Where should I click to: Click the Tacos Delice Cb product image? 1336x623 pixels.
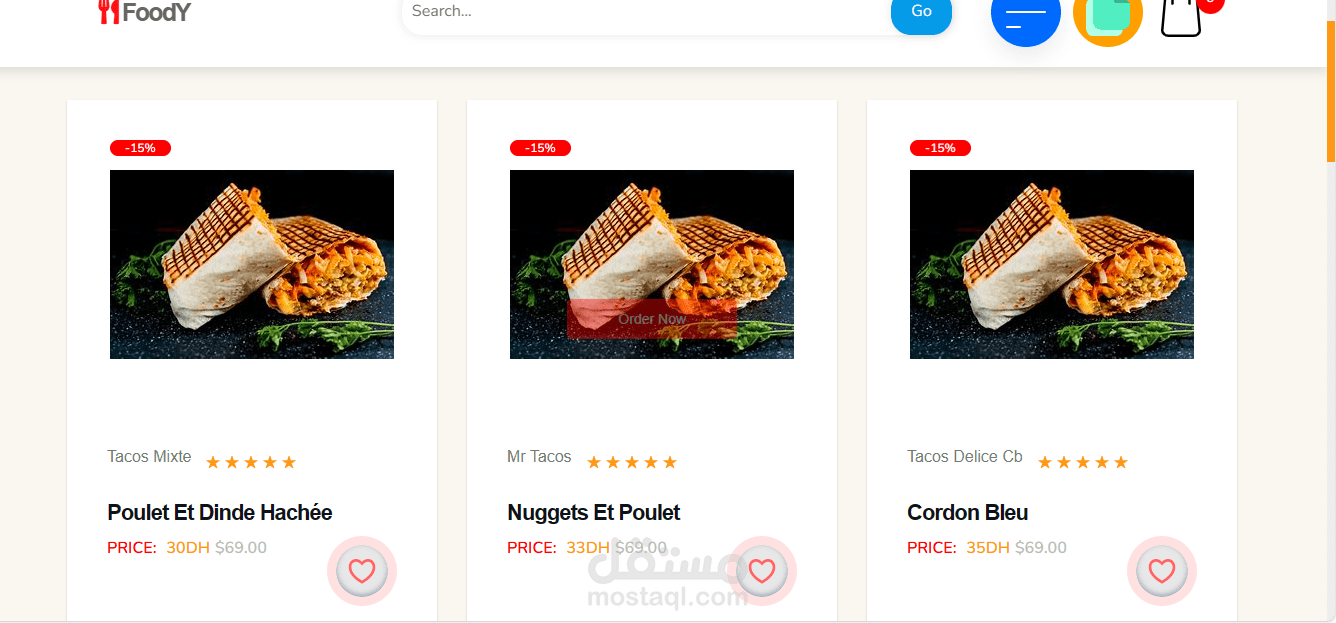click(1052, 264)
